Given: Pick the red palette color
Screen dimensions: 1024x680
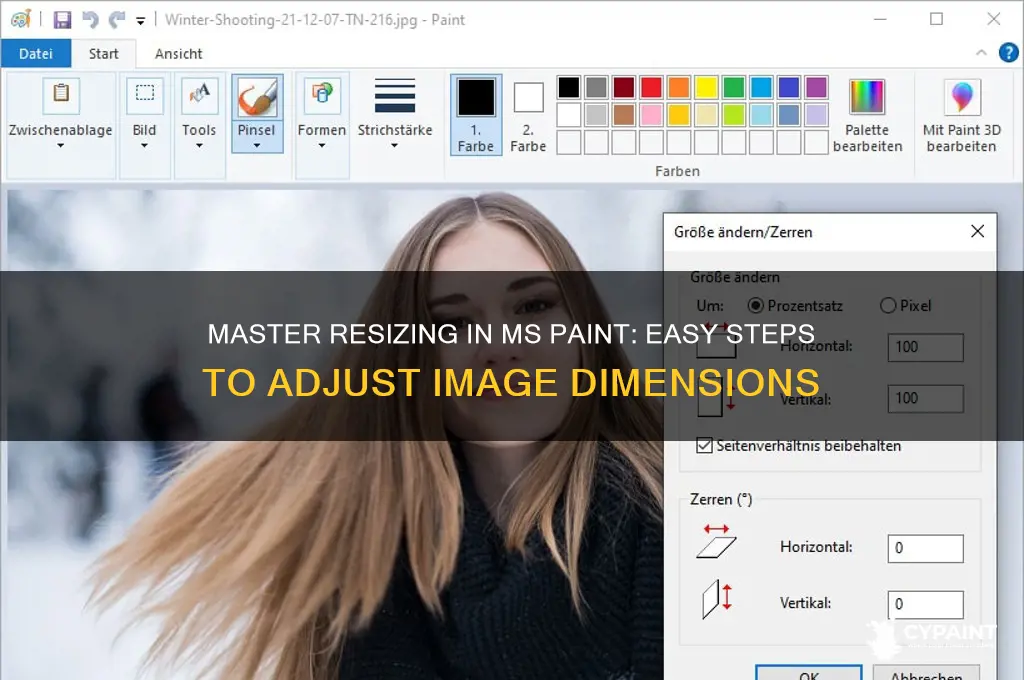Looking at the screenshot, I should 651,88.
